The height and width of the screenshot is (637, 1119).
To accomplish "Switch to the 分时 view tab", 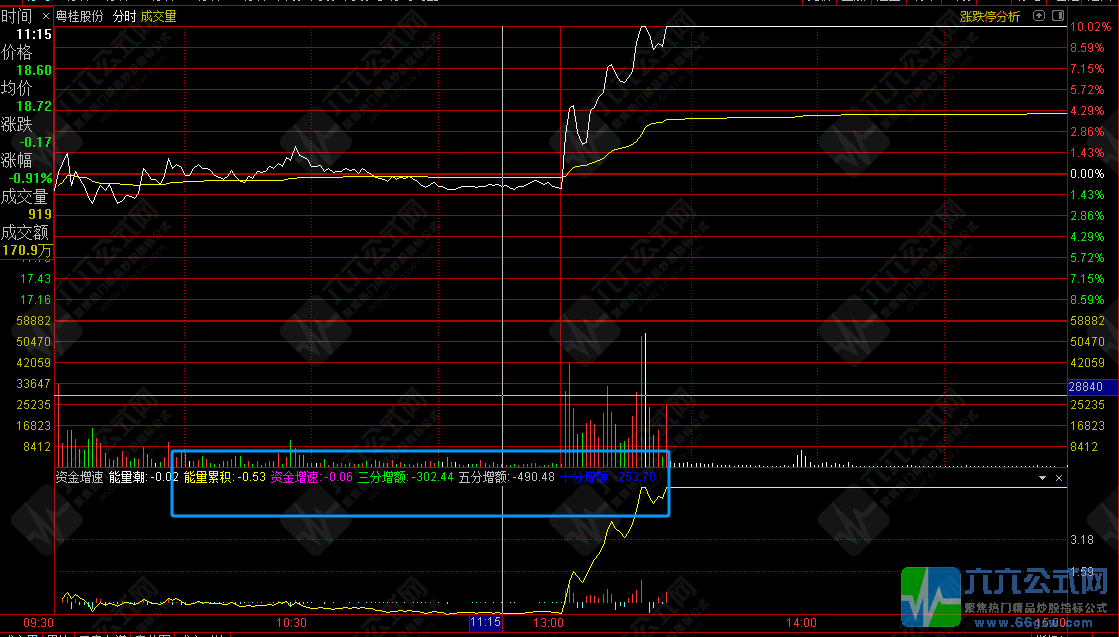I will pyautogui.click(x=123, y=16).
